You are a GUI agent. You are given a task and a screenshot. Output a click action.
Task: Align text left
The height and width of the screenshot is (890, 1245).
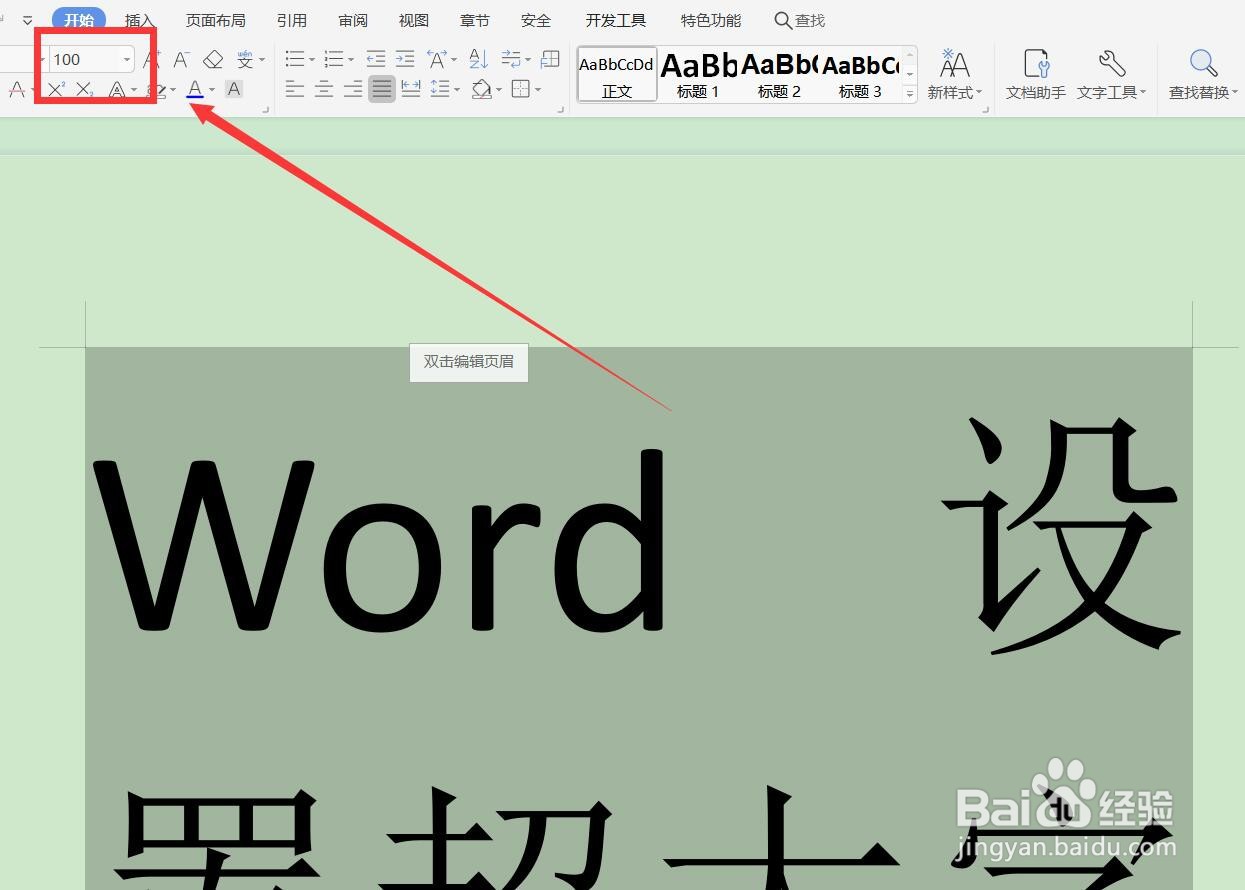point(294,90)
